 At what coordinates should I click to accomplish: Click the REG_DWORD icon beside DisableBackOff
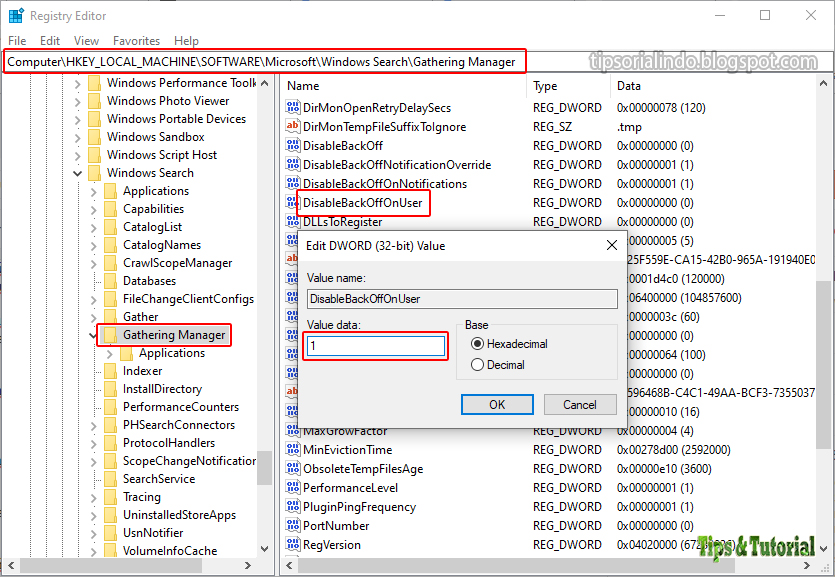pyautogui.click(x=294, y=145)
